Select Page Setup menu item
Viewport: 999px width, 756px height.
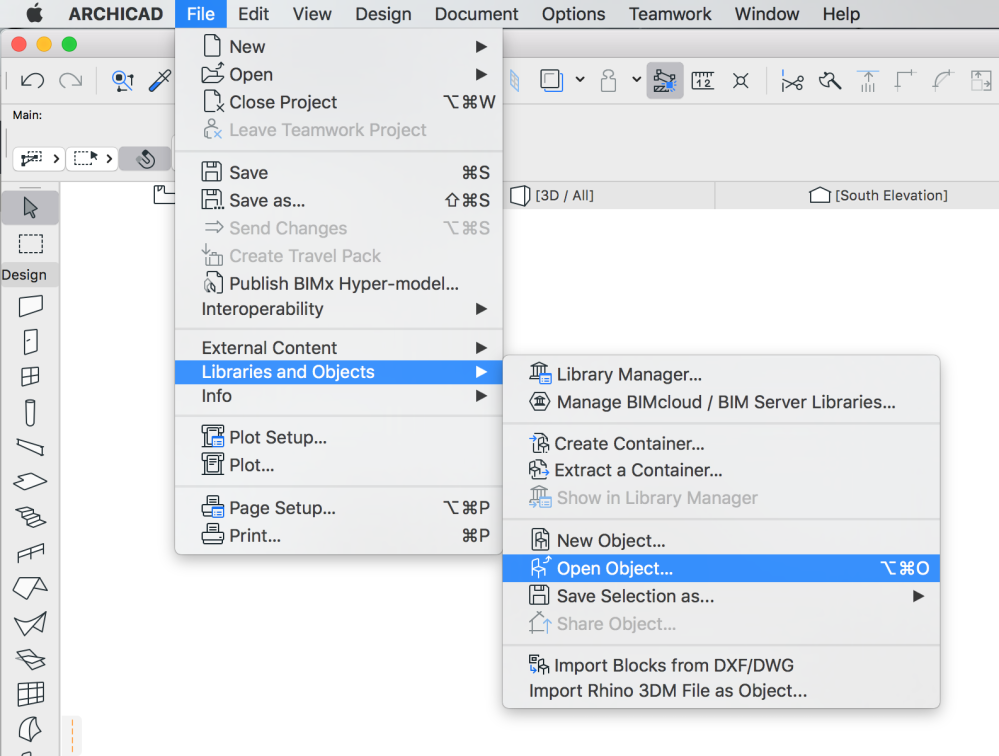339,508
